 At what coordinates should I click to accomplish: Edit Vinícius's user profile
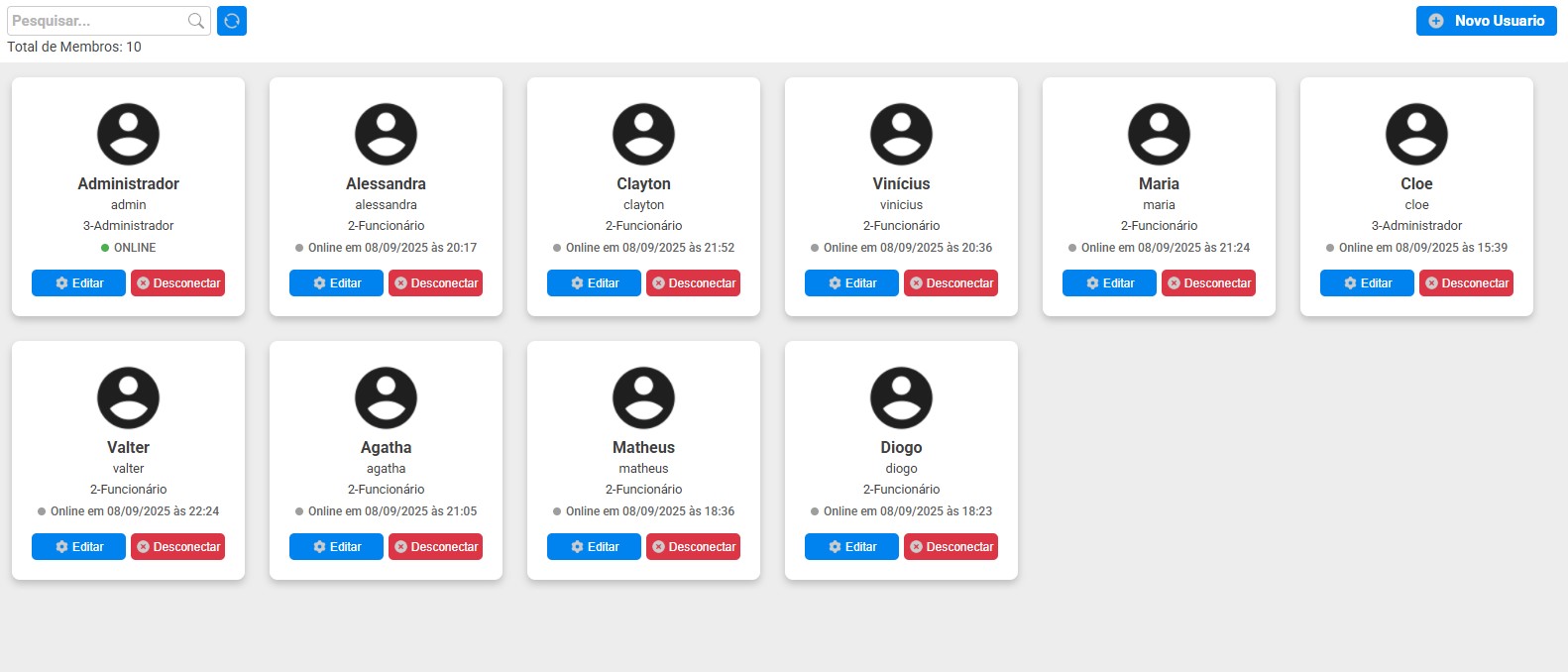(x=851, y=283)
